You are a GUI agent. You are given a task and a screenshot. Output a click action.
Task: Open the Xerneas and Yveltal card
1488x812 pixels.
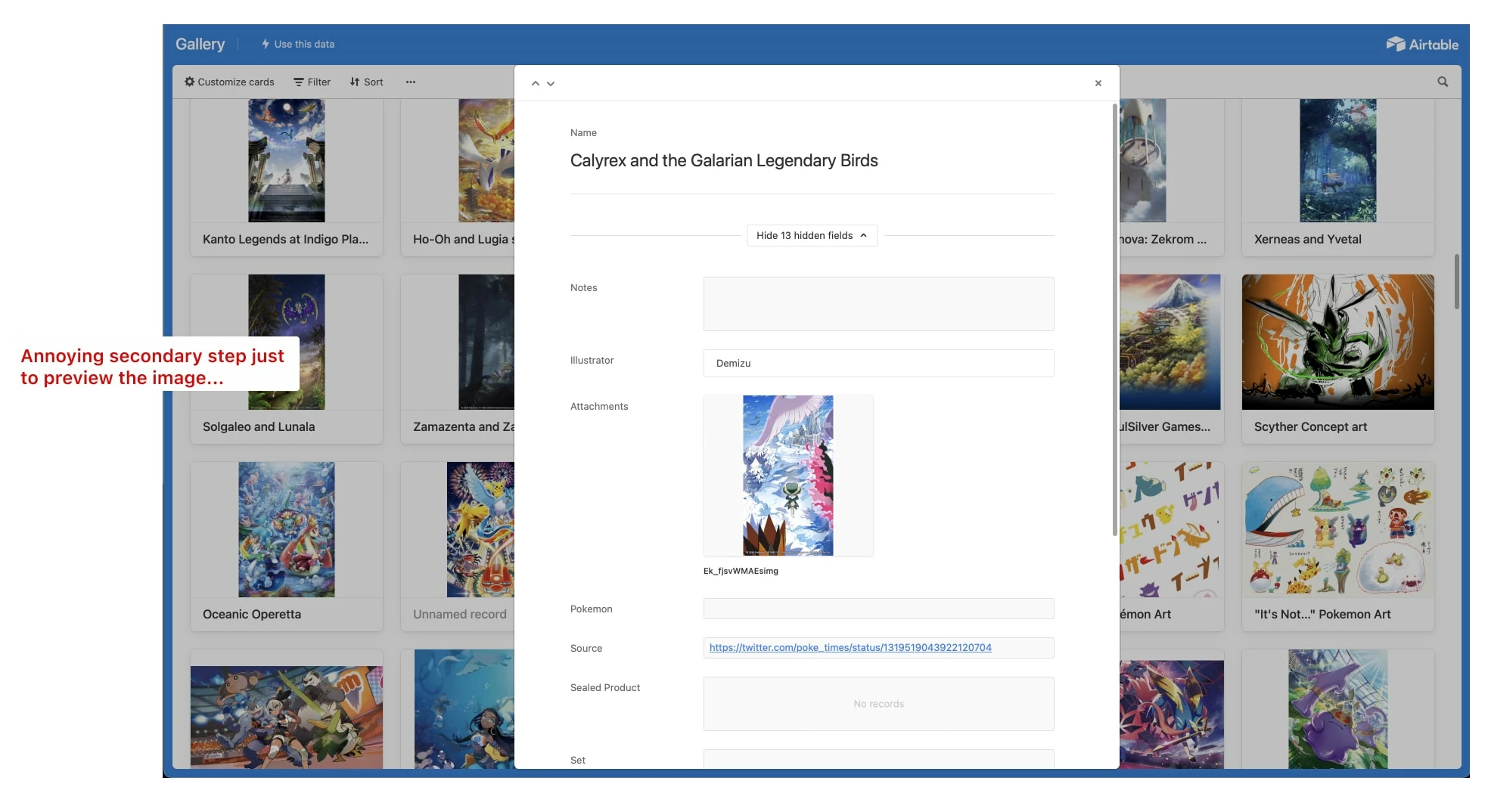click(1337, 177)
